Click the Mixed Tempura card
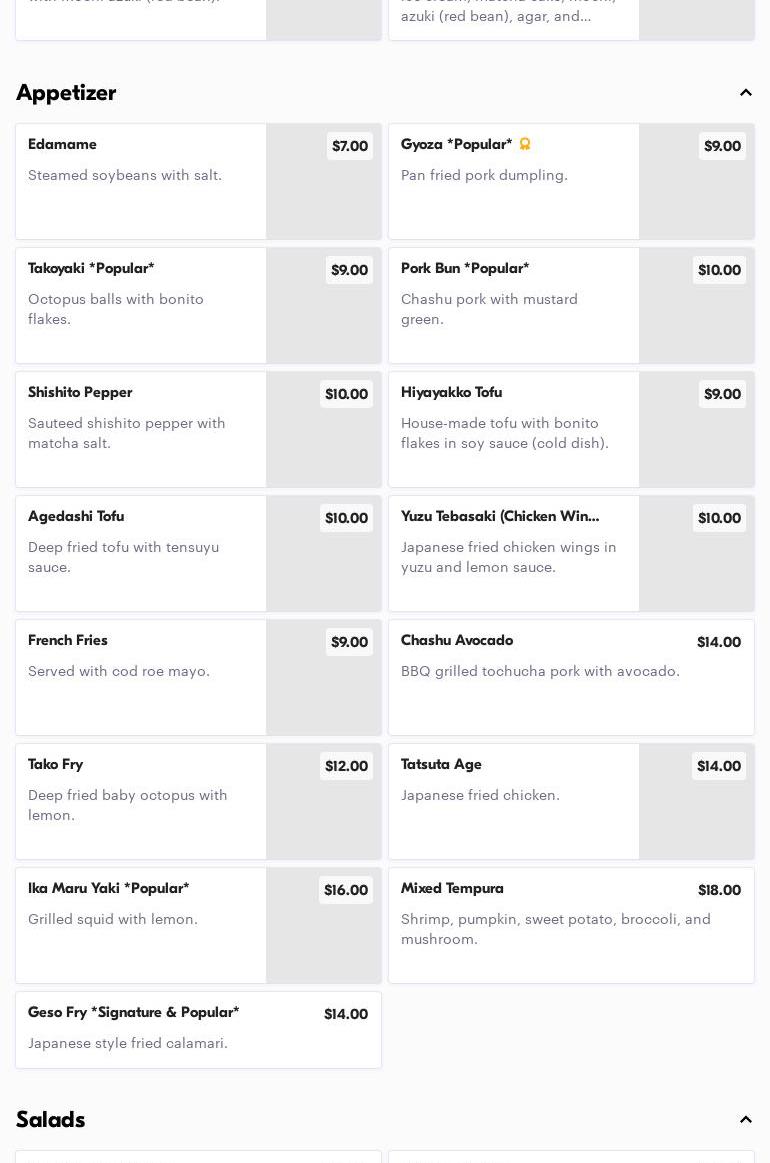This screenshot has height=1163, width=770. click(x=571, y=925)
